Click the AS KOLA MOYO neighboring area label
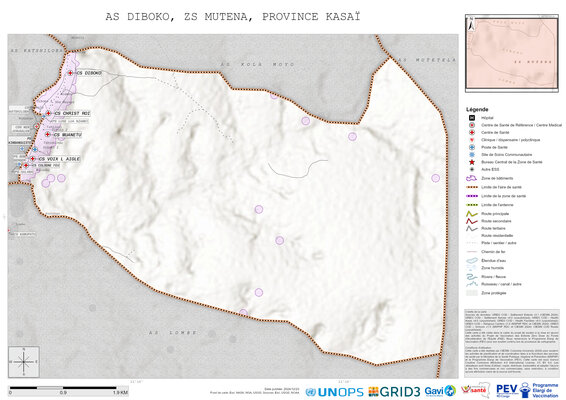The width and height of the screenshot is (566, 400). coord(257,64)
